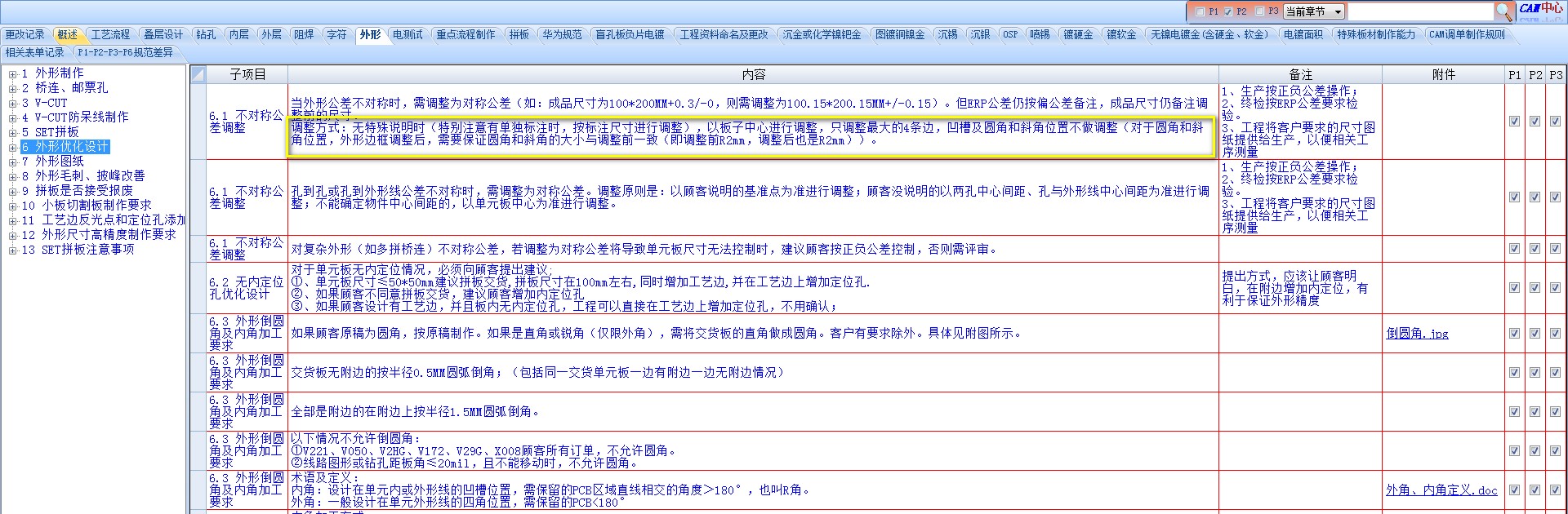Click remark cell 提出方式，应该让顾客明白
This screenshot has height=514, width=1568.
point(1300,288)
